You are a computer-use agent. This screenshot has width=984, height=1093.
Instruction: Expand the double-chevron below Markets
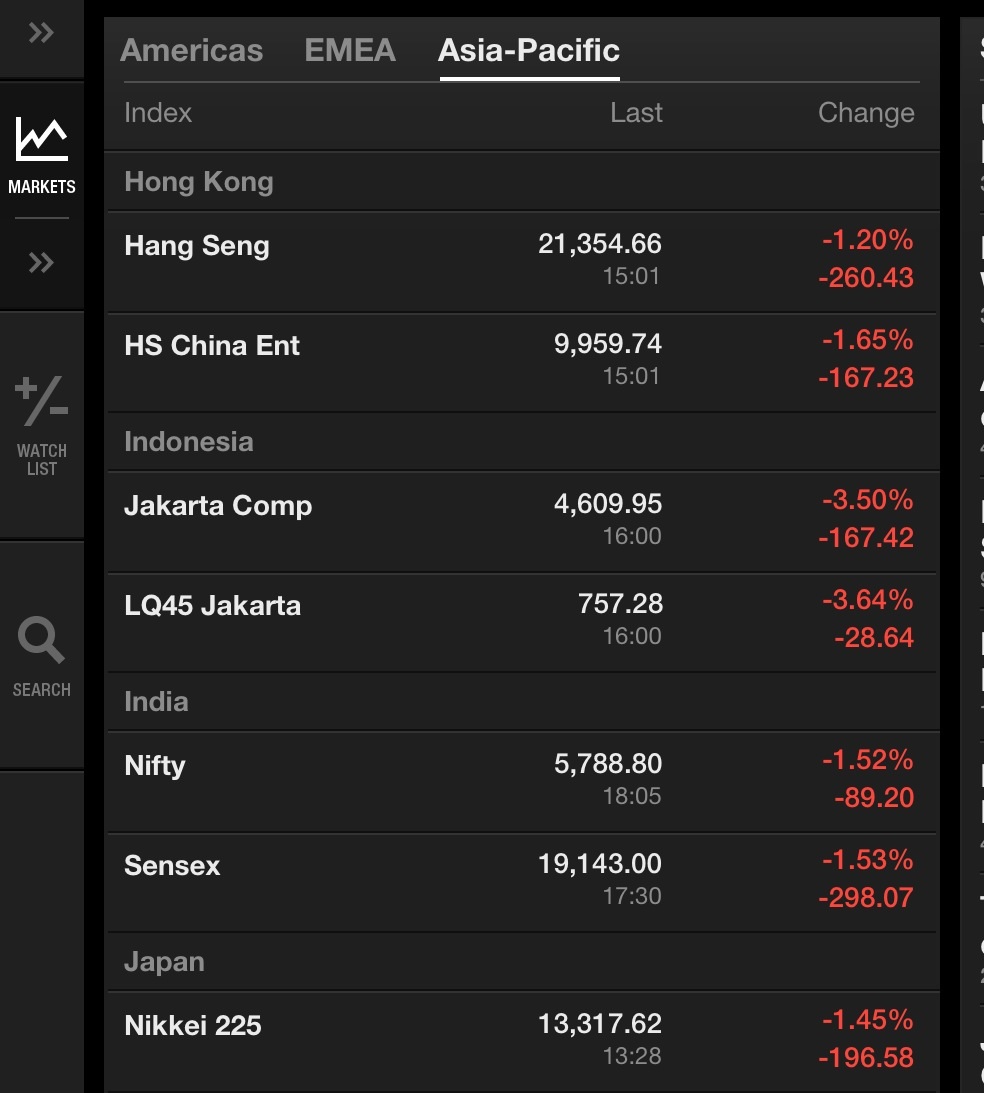[41, 263]
